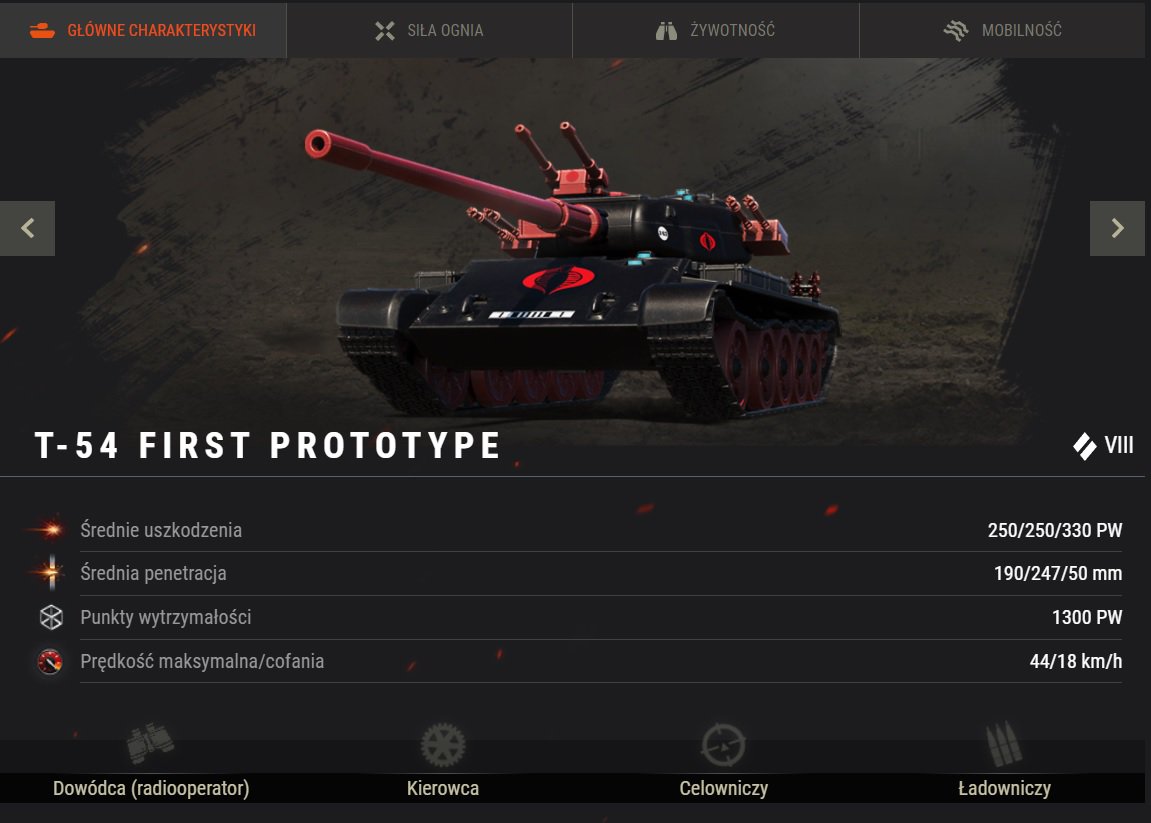Show the previous tank with left arrow
1151x823 pixels.
tap(27, 228)
